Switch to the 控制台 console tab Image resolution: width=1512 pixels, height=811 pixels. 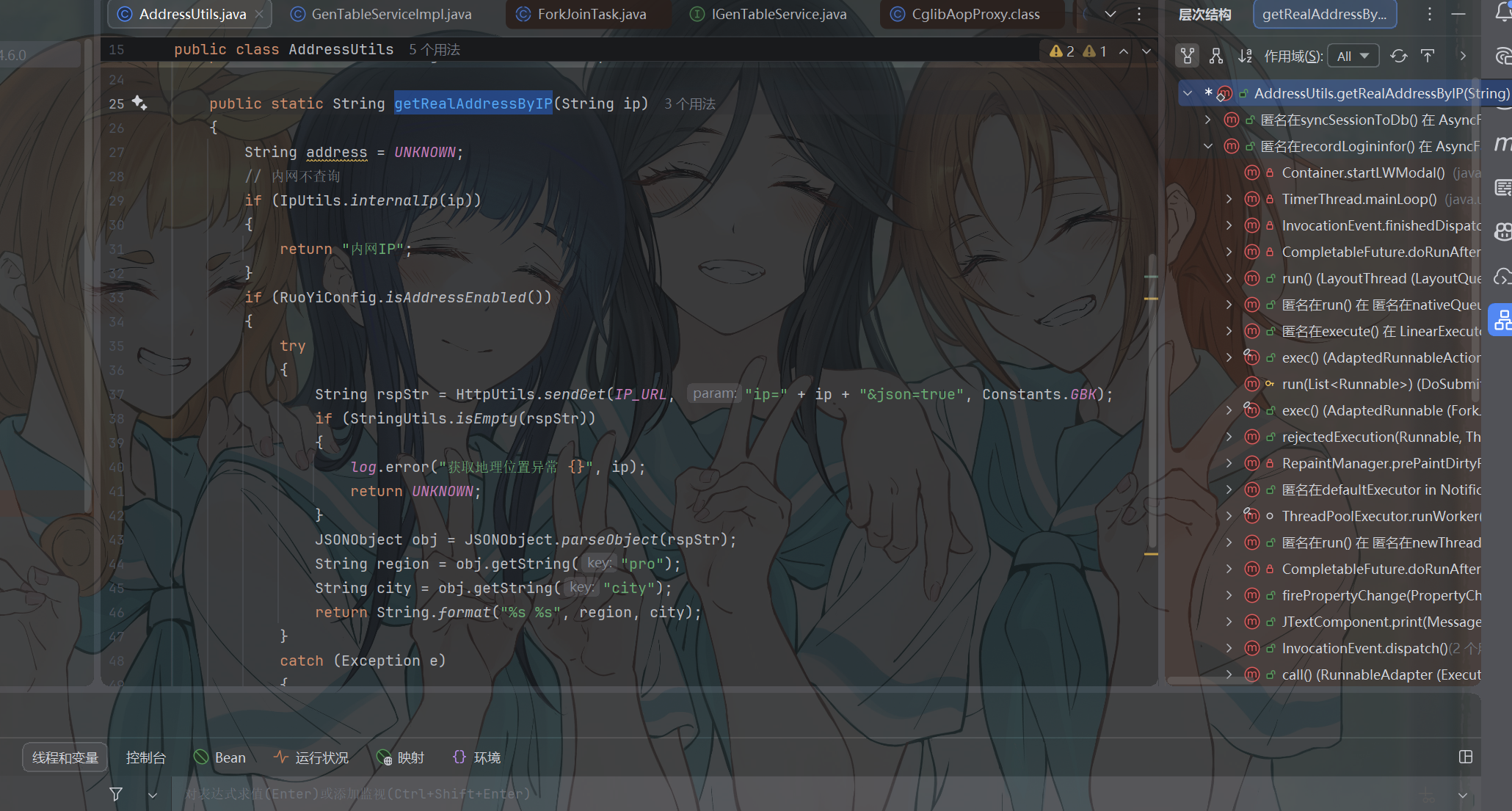(146, 757)
